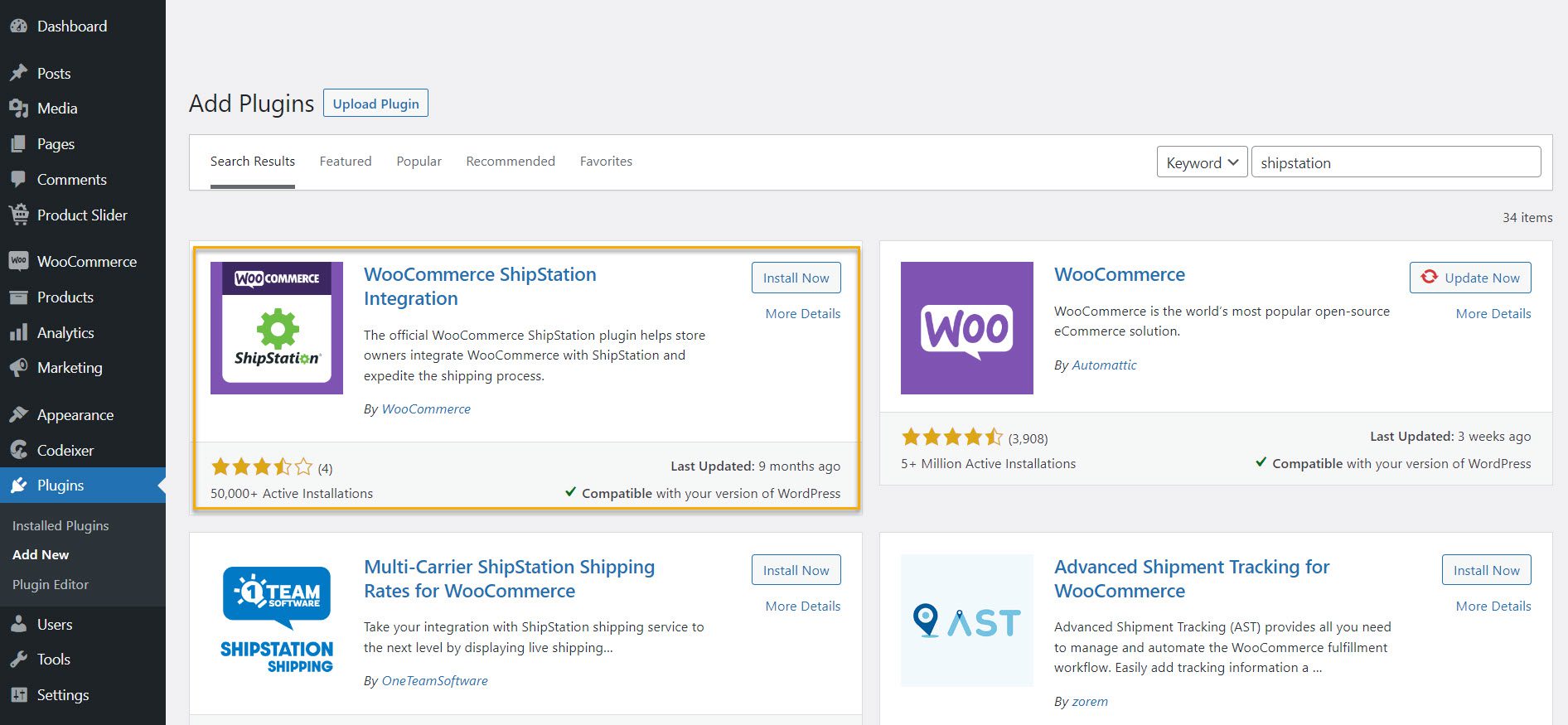Click the Codeixer icon in sidebar
The image size is (1568, 725).
pos(18,451)
